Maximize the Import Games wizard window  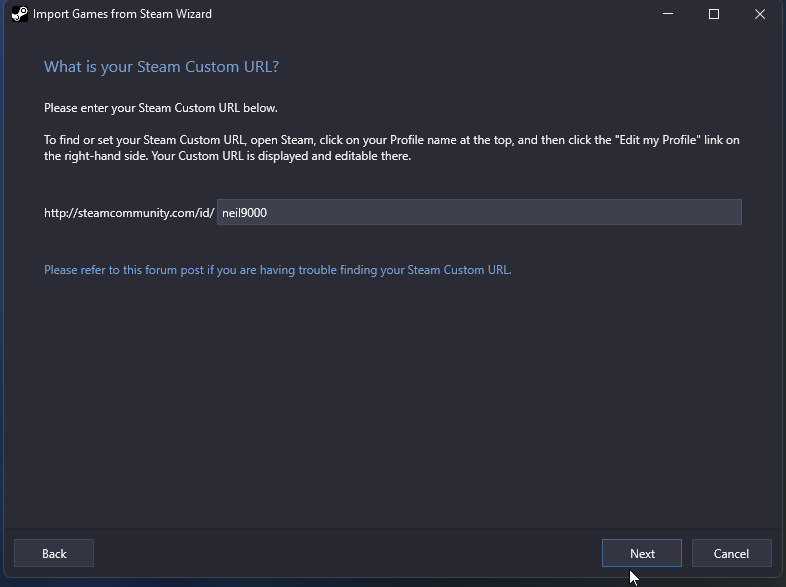[x=714, y=14]
